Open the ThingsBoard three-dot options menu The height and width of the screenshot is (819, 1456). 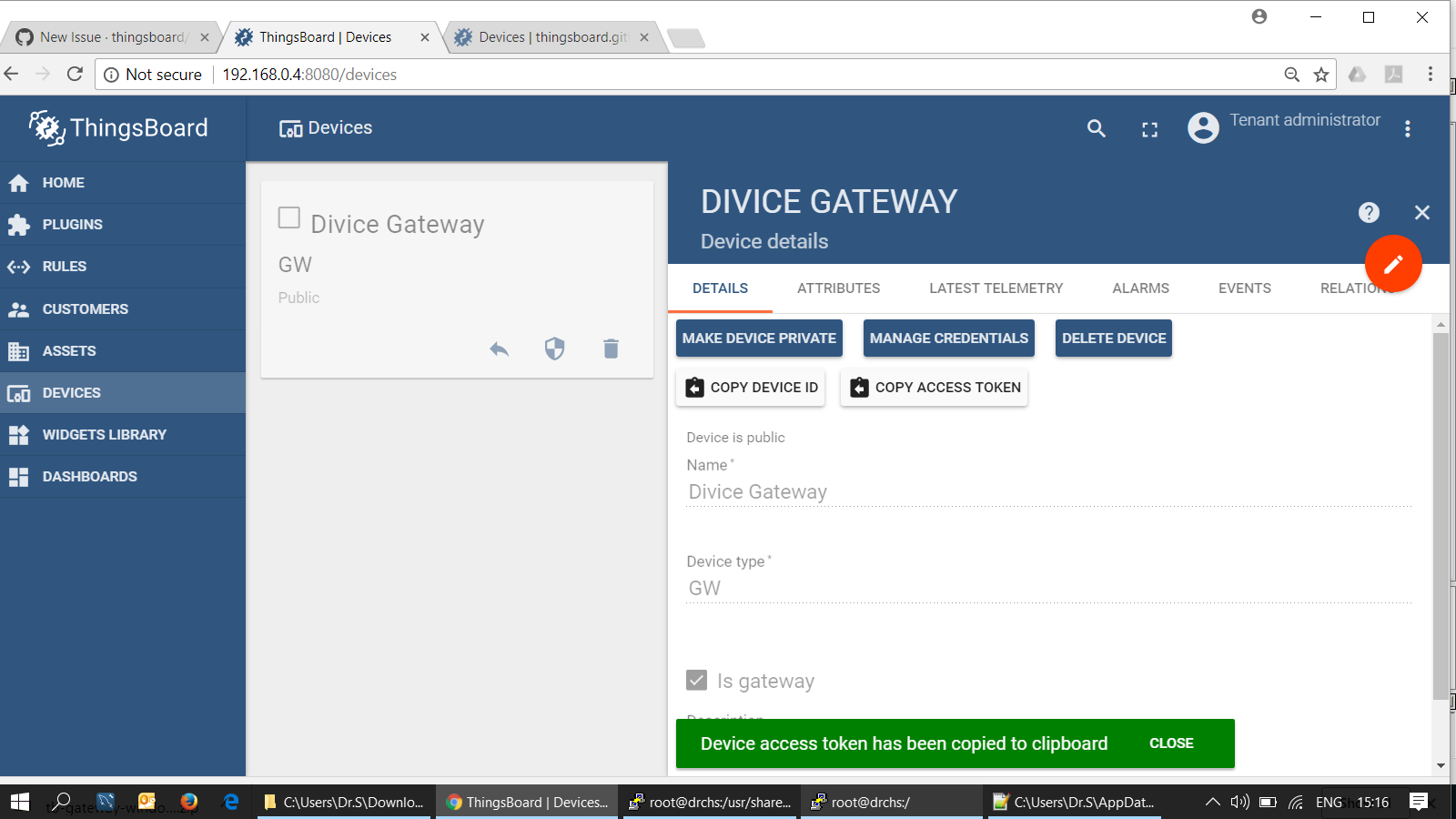(x=1407, y=128)
